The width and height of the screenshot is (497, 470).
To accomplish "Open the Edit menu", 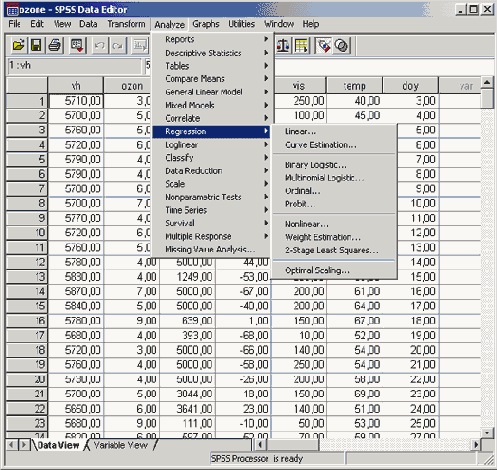I will click(x=37, y=24).
